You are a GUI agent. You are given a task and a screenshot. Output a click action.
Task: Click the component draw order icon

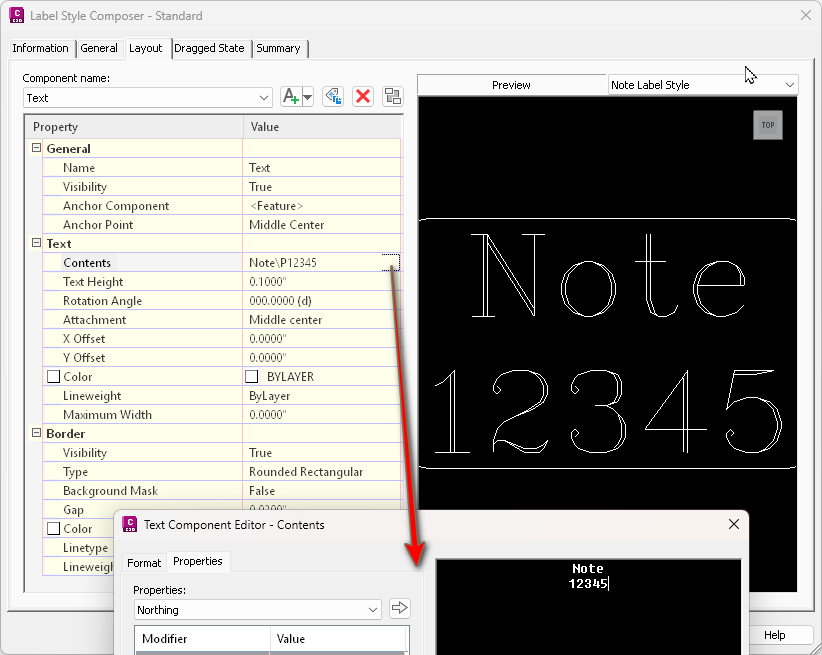[393, 97]
